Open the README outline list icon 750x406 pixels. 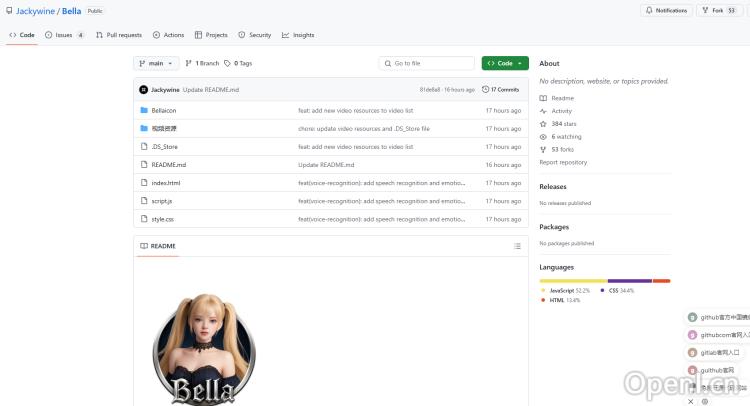pos(517,246)
